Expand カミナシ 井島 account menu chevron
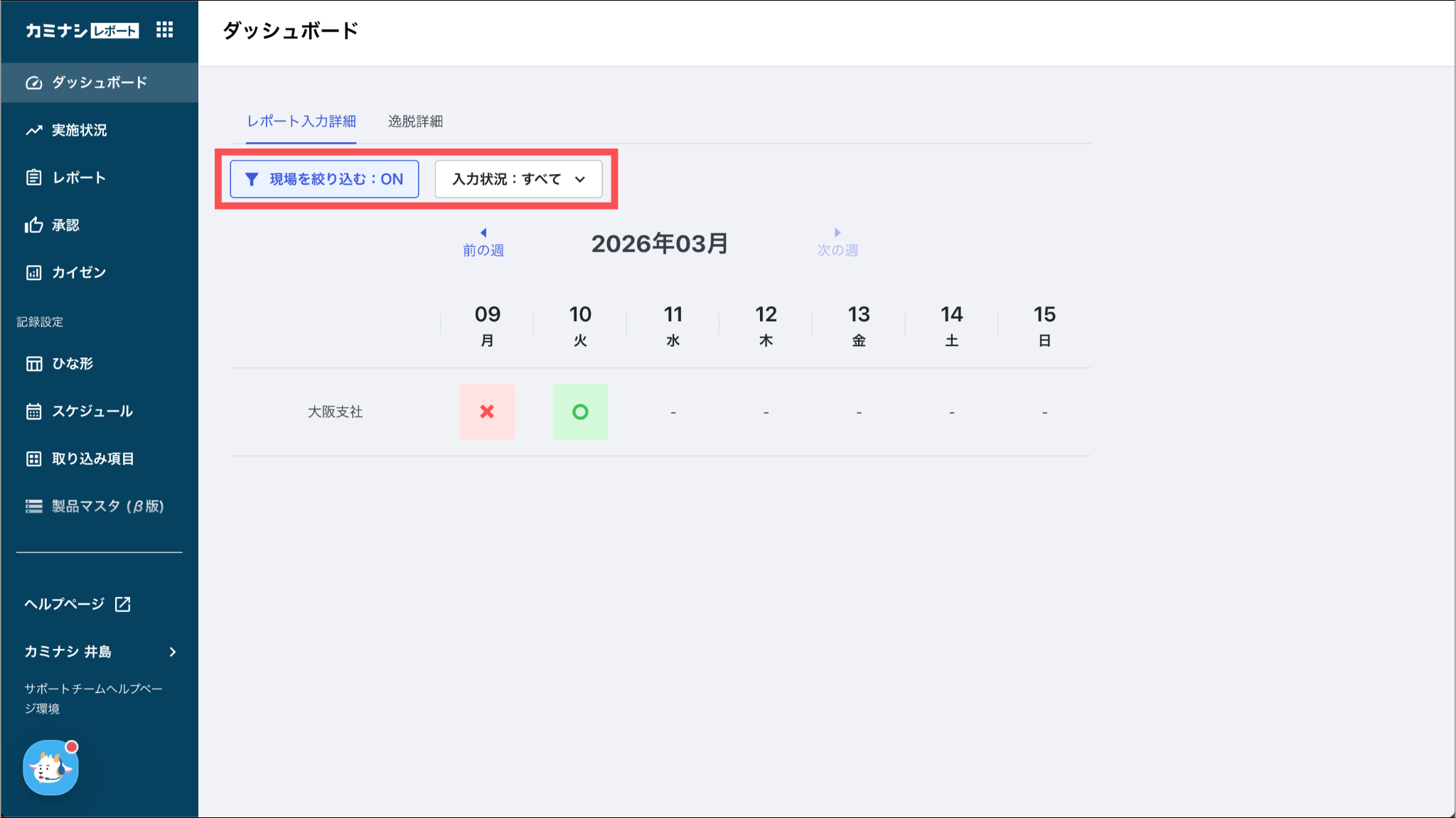1456x818 pixels. [173, 652]
